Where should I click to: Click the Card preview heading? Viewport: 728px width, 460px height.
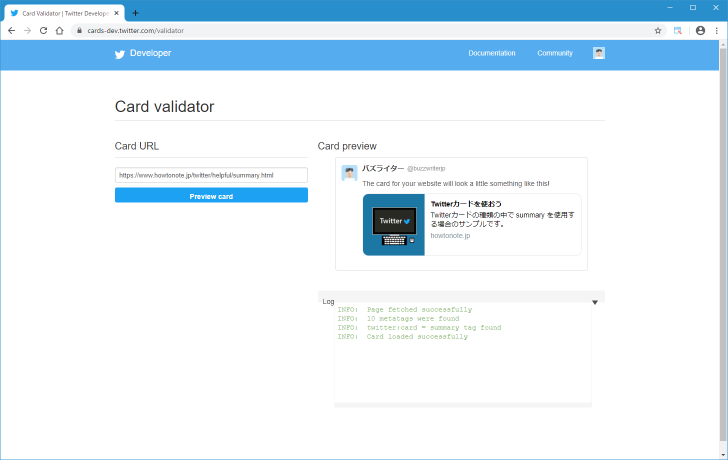pos(347,146)
